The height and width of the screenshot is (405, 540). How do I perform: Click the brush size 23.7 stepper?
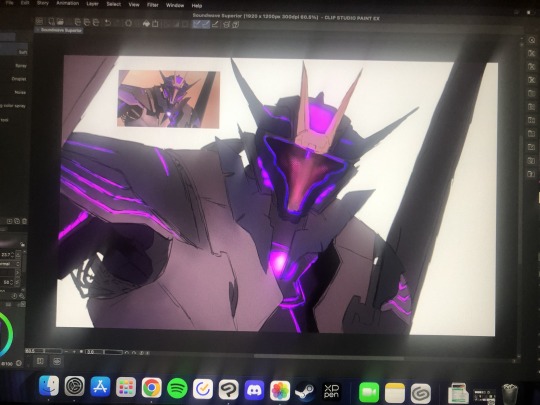tap(13, 255)
